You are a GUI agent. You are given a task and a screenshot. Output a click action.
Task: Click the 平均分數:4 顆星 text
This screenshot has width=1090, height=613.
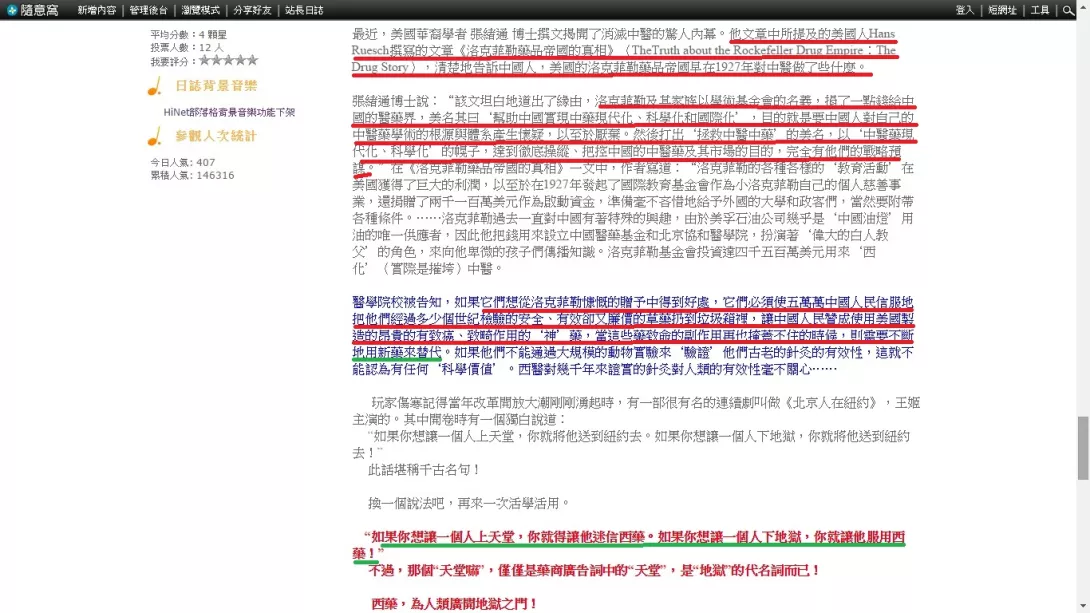188,34
